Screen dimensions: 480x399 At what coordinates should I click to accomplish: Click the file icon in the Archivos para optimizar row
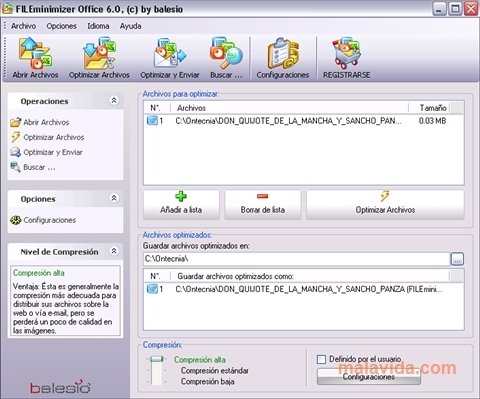click(152, 121)
